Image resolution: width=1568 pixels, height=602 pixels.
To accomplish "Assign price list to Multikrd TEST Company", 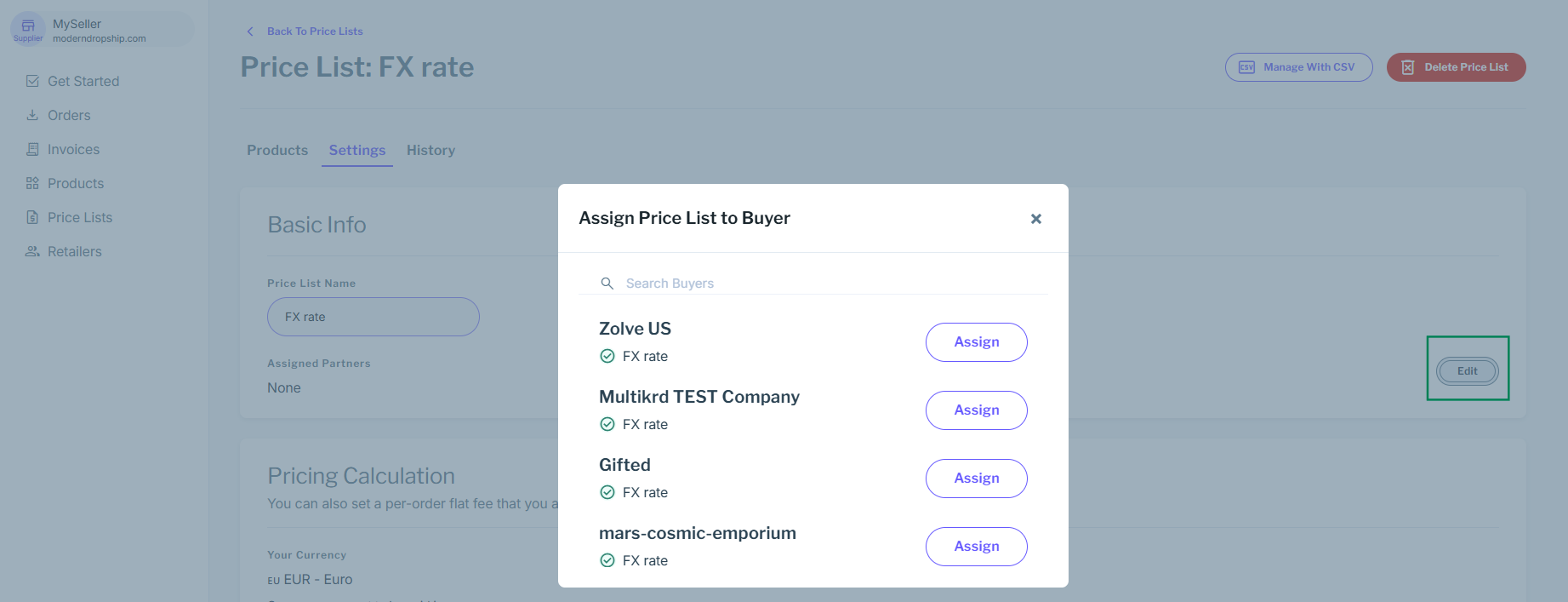I will click(976, 410).
